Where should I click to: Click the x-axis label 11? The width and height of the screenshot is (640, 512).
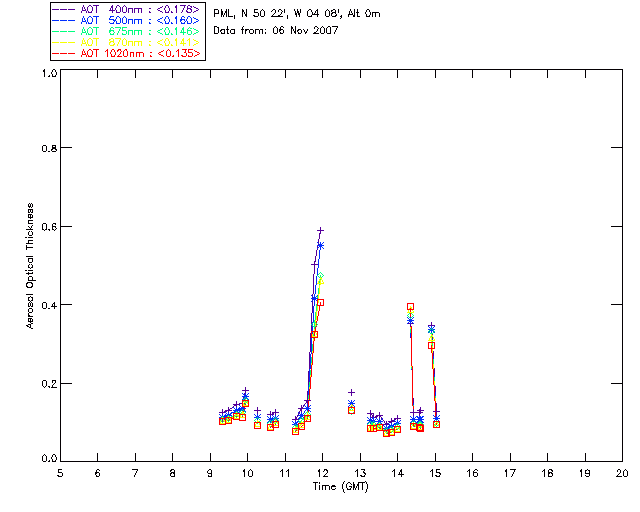click(x=285, y=473)
